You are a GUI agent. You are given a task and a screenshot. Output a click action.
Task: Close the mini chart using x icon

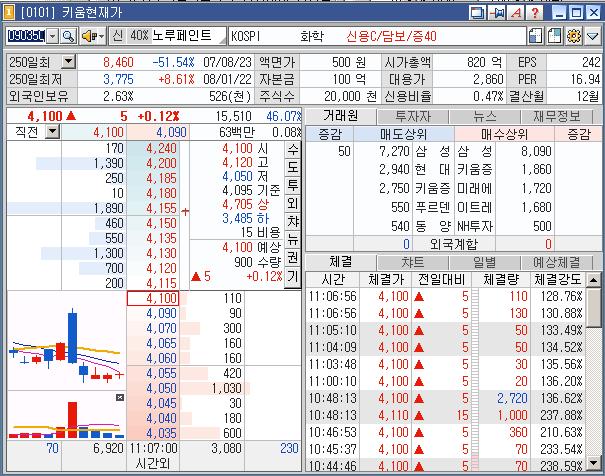pos(120,397)
